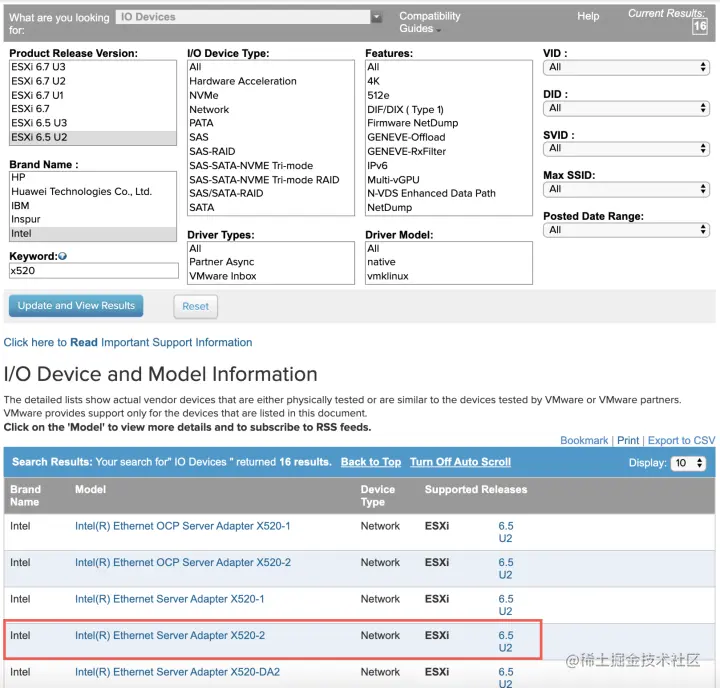Click Back to Top link
This screenshot has height=688, width=720.
(371, 462)
